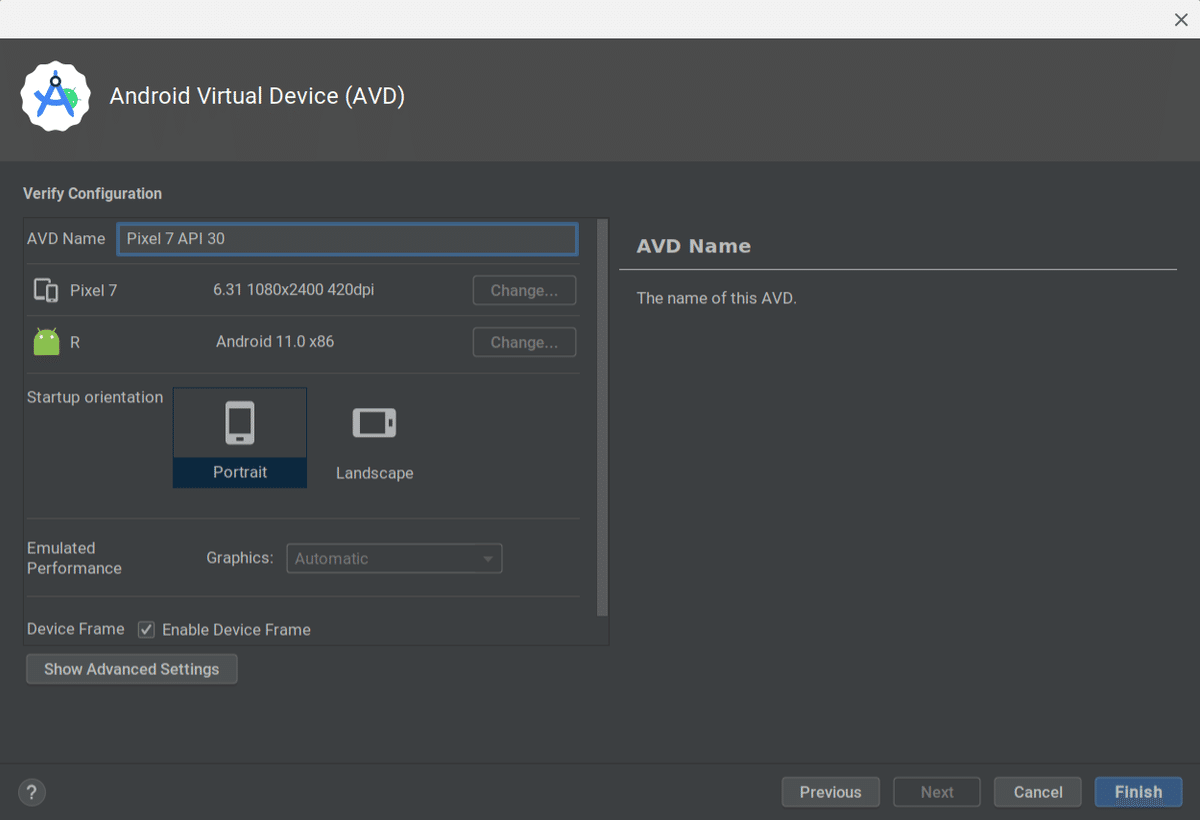
Task: Open the Graphics dropdown
Action: (x=394, y=558)
